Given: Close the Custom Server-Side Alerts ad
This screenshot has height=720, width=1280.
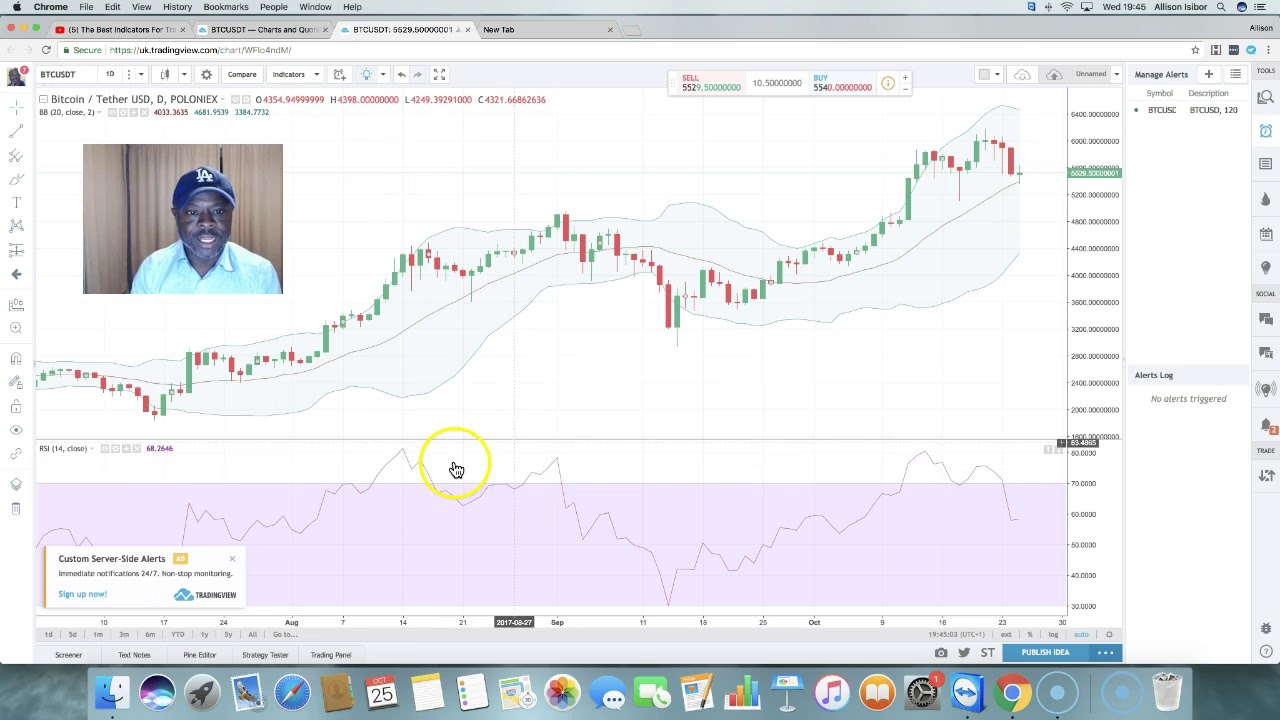Looking at the screenshot, I should [232, 559].
